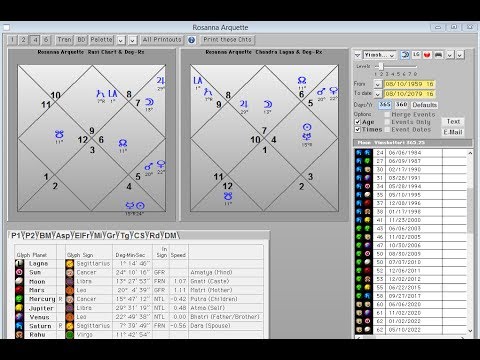Click the dasha list scroll up arrow

[x=470, y=153]
